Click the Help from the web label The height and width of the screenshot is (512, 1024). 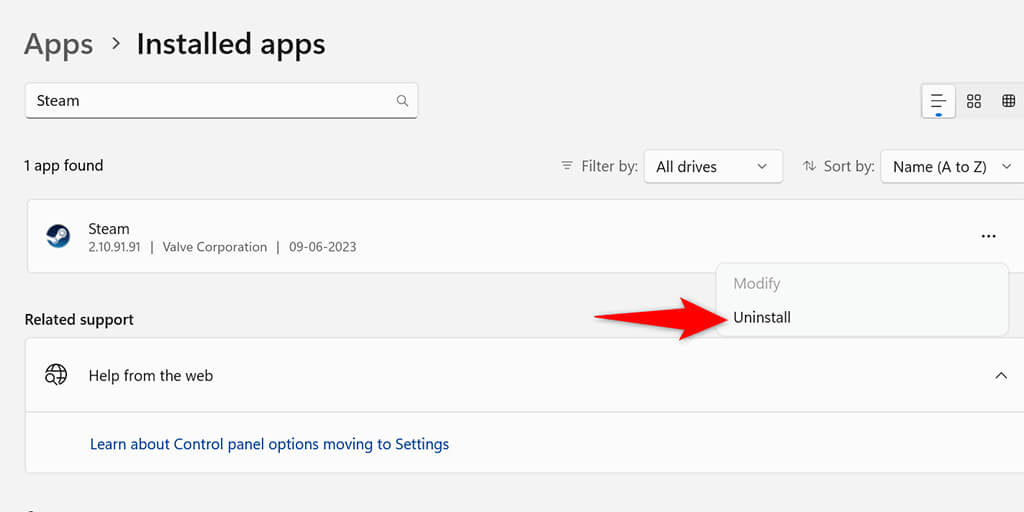pos(151,376)
